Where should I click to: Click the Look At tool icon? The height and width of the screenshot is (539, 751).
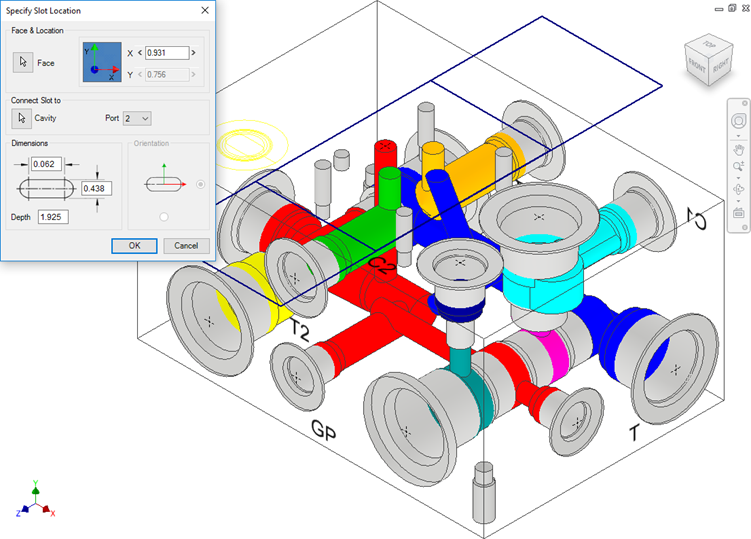point(739,212)
